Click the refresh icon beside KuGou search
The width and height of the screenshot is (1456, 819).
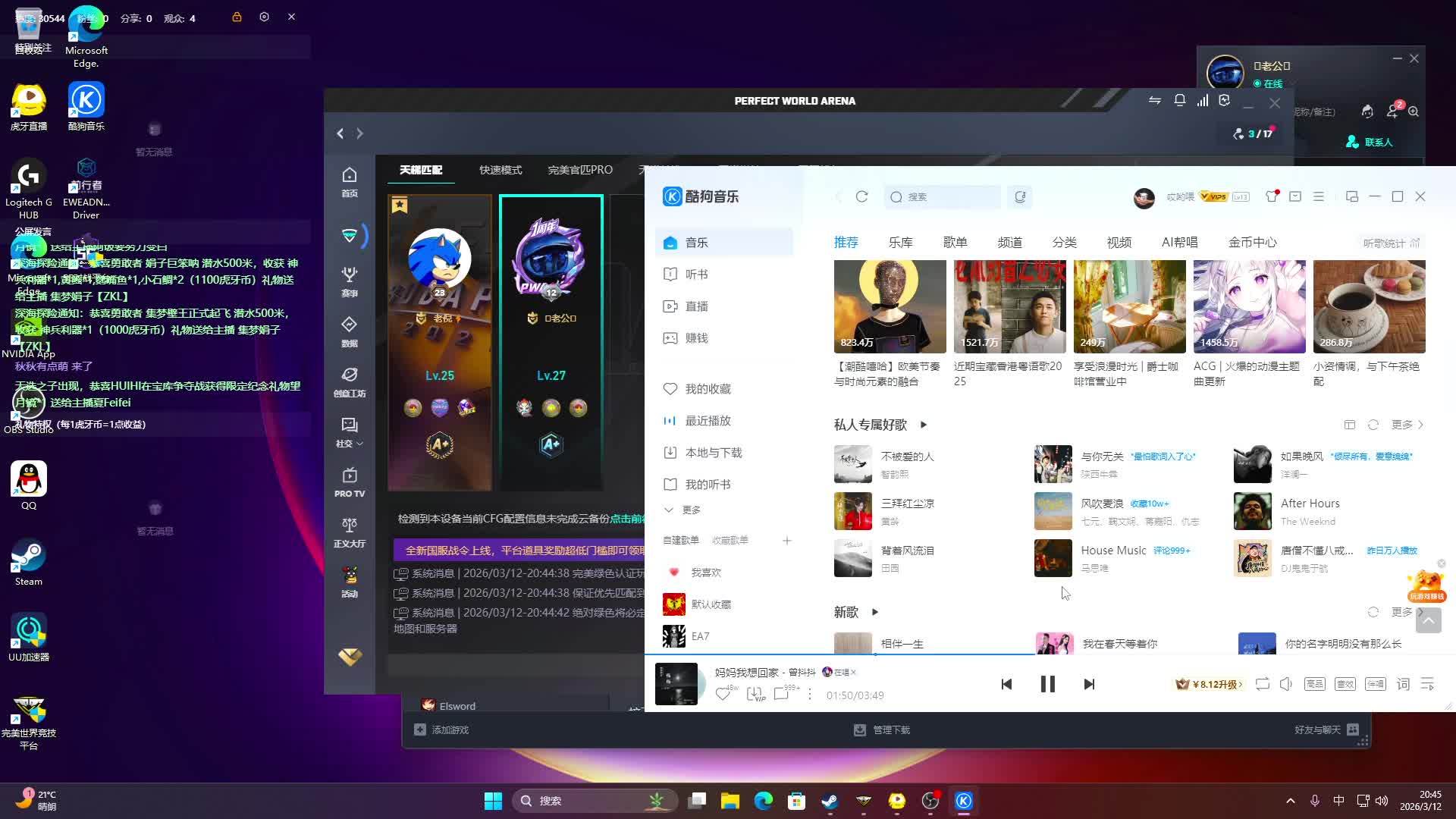(861, 196)
